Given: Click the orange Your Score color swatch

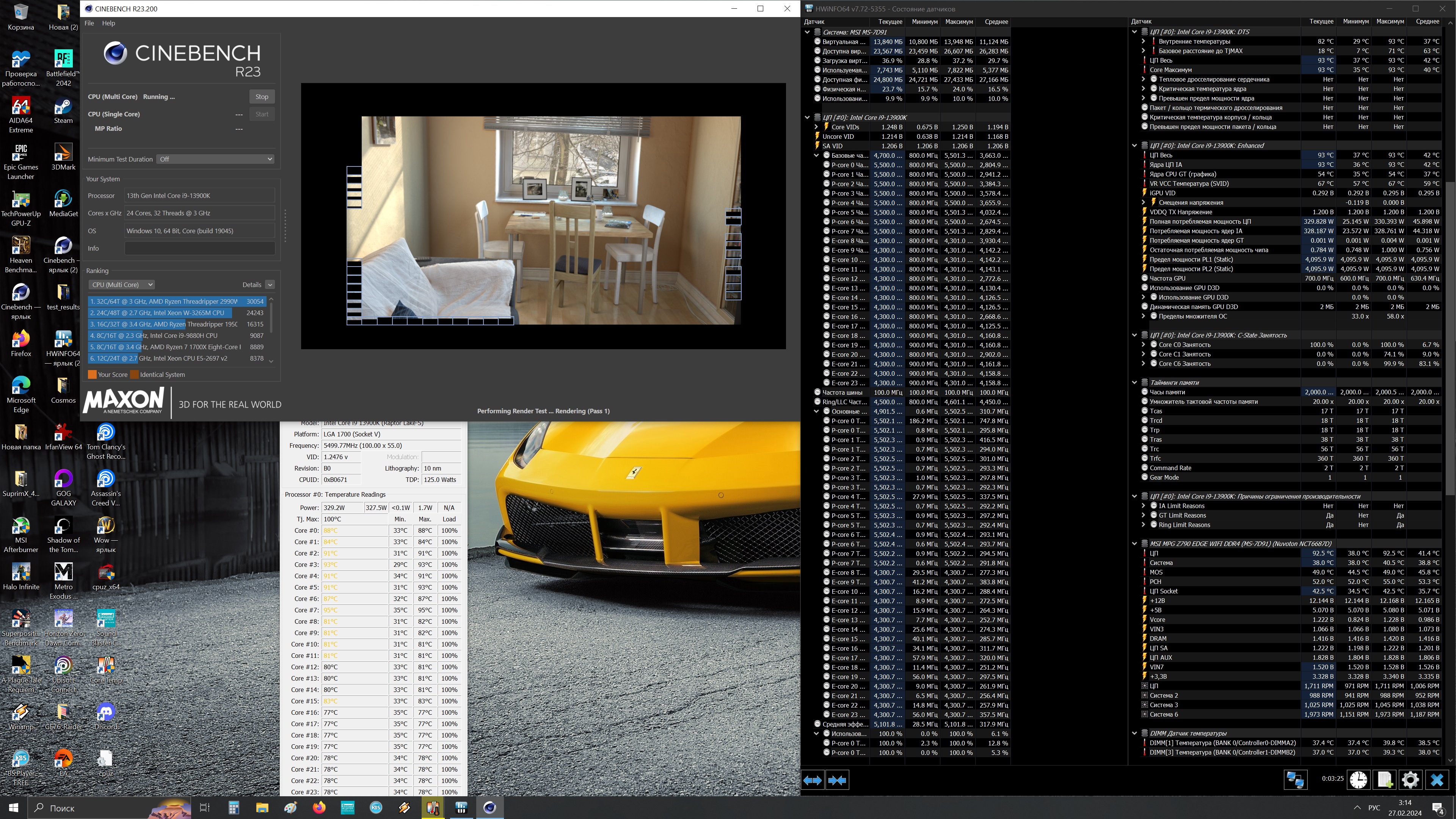Looking at the screenshot, I should tap(92, 375).
